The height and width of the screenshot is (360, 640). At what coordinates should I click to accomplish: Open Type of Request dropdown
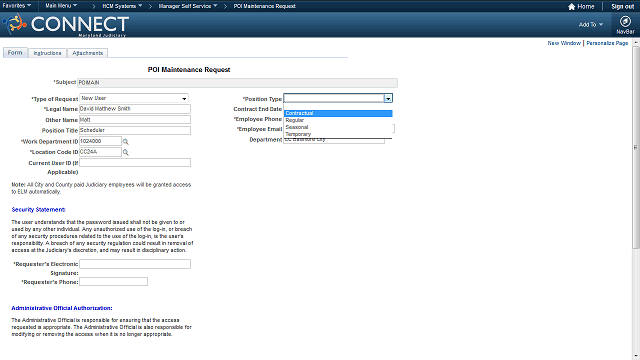point(134,98)
